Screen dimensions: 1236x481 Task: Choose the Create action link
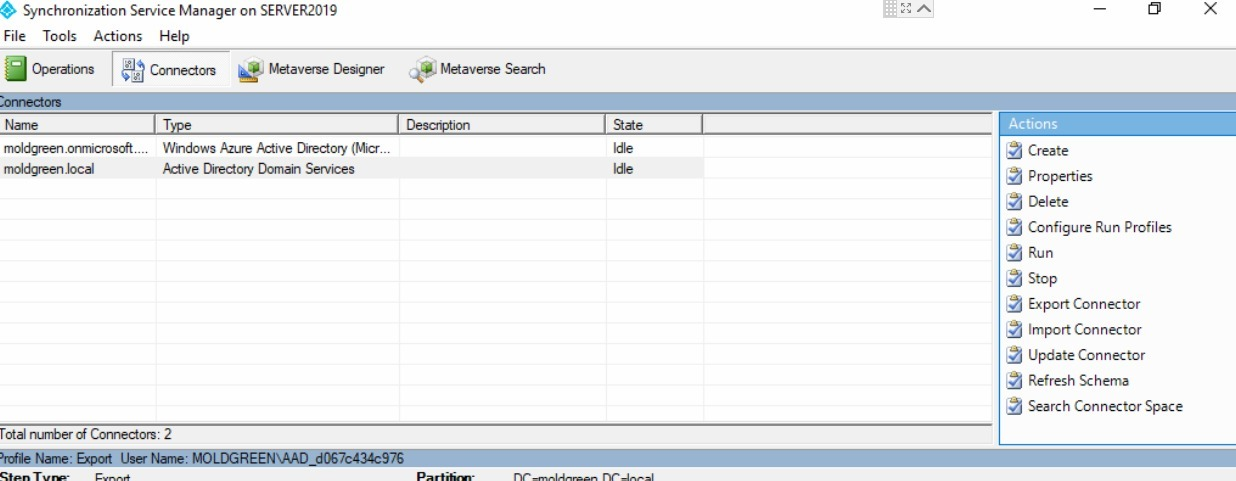click(1048, 150)
